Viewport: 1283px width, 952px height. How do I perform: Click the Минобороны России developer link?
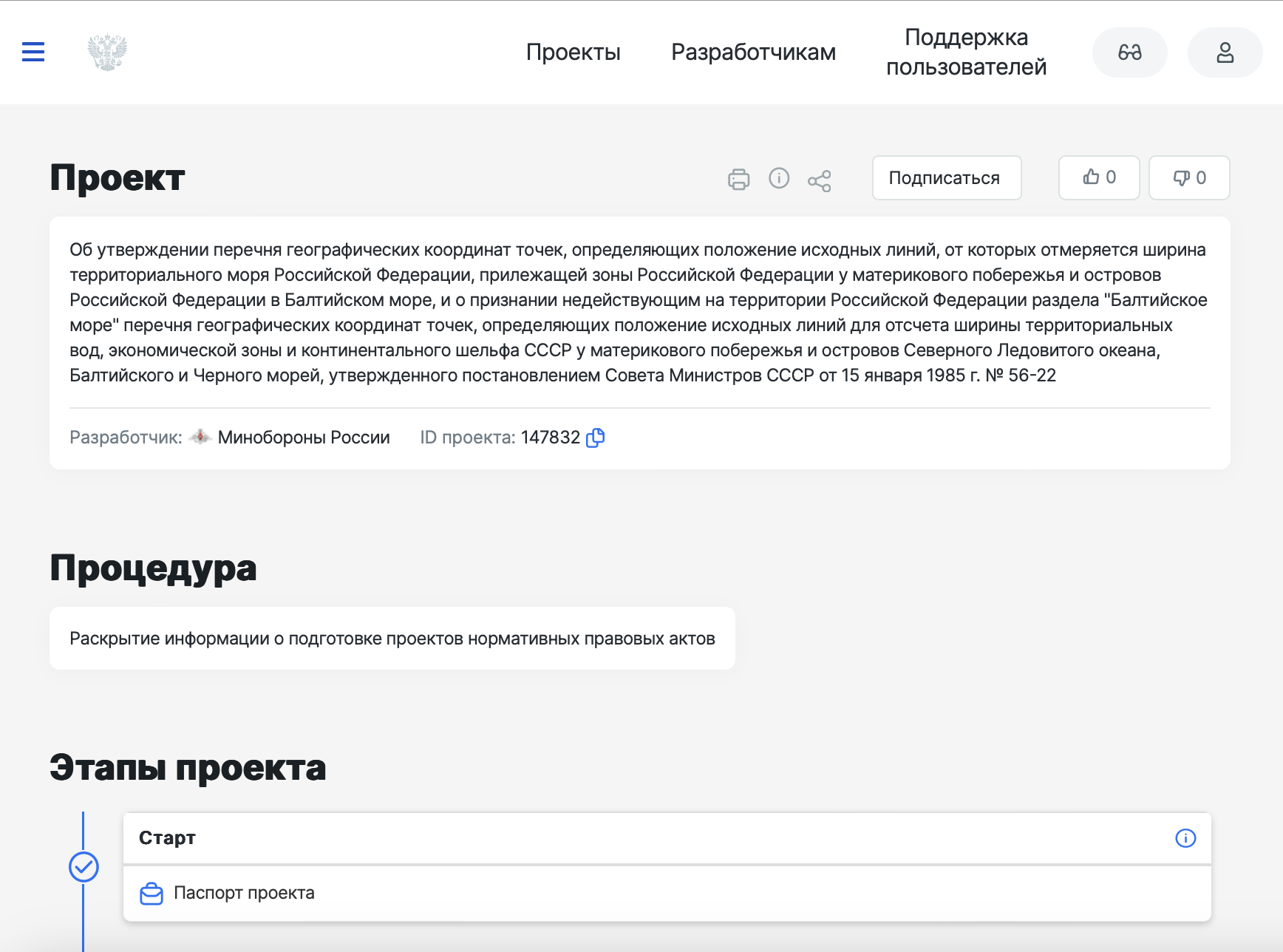click(x=303, y=438)
